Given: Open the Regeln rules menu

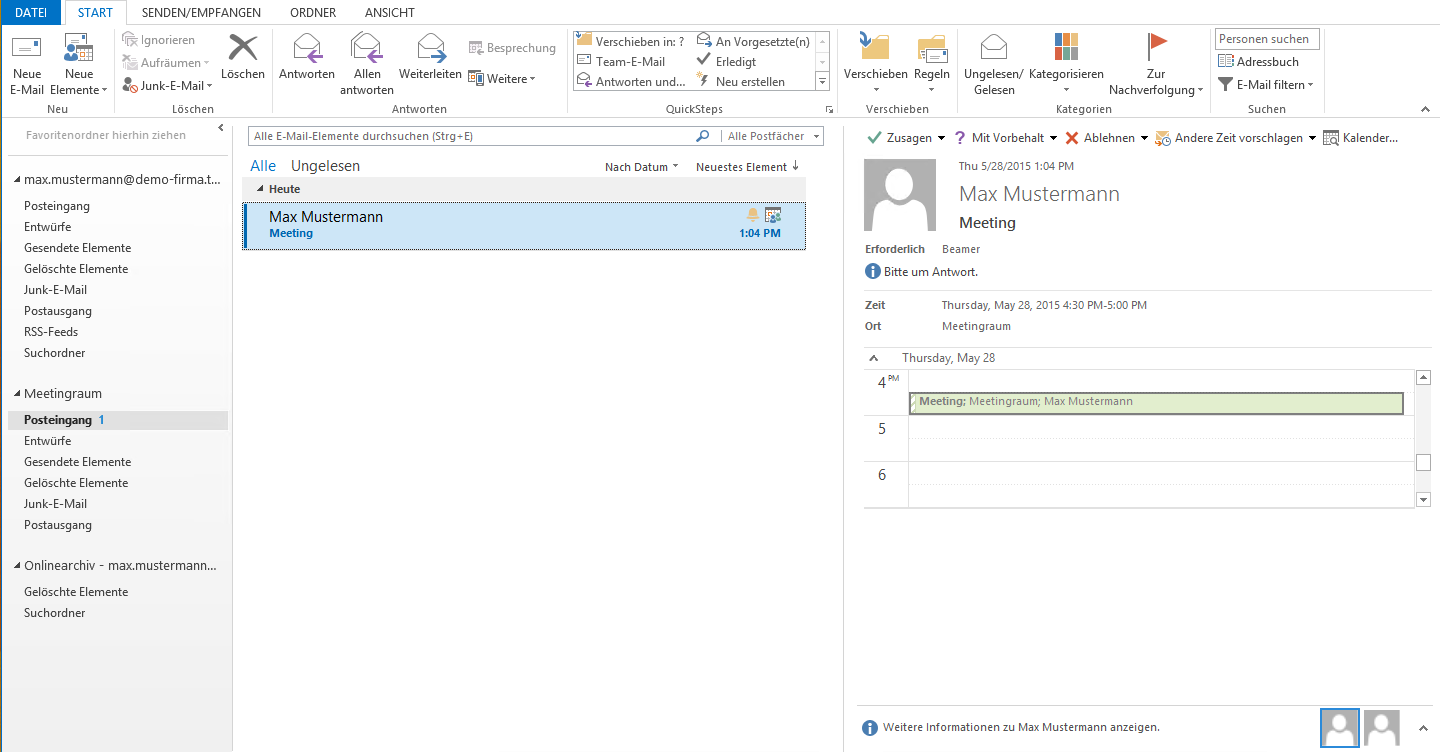Looking at the screenshot, I should 932,65.
